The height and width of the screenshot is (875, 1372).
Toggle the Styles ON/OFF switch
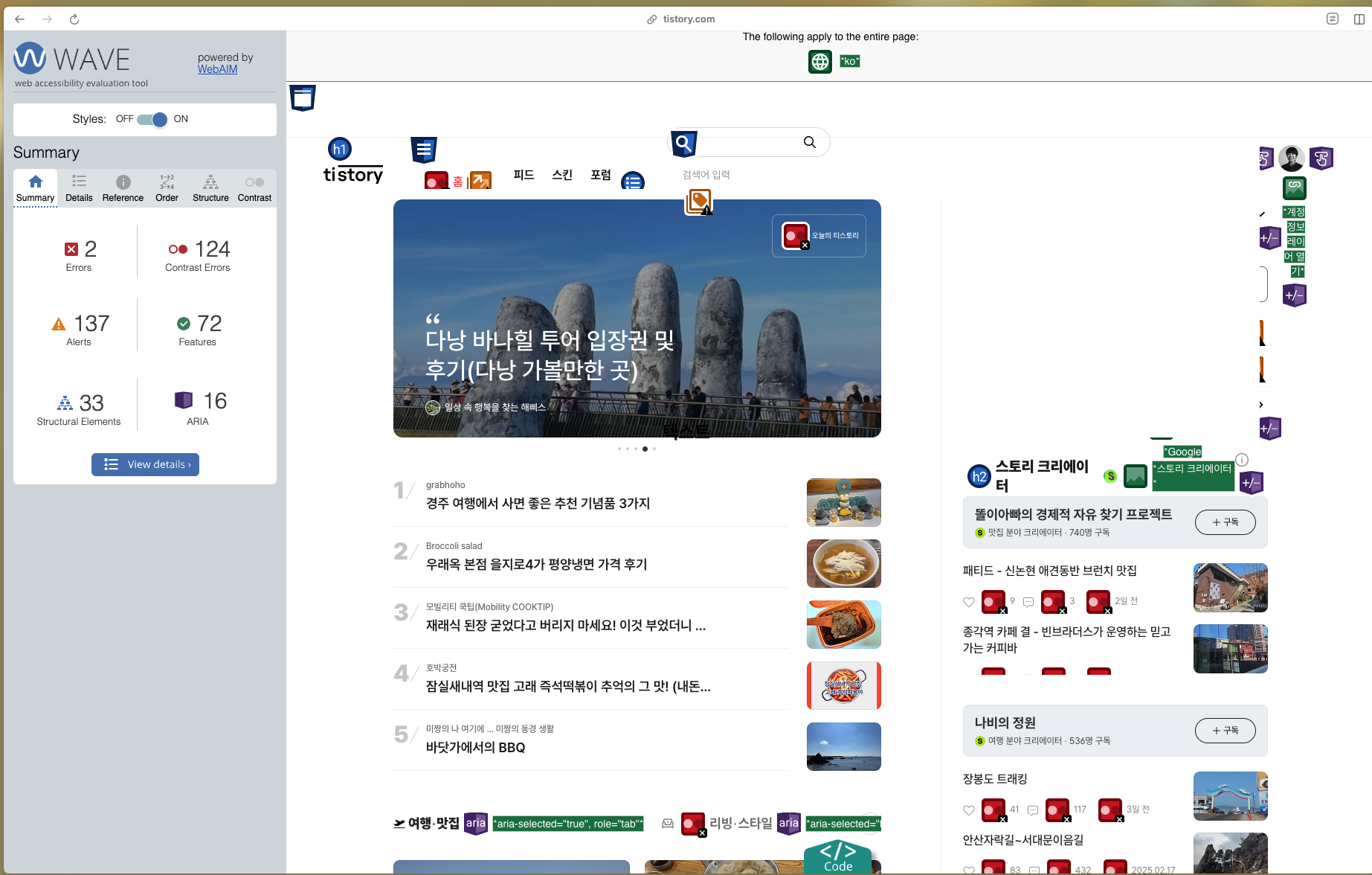click(x=152, y=119)
